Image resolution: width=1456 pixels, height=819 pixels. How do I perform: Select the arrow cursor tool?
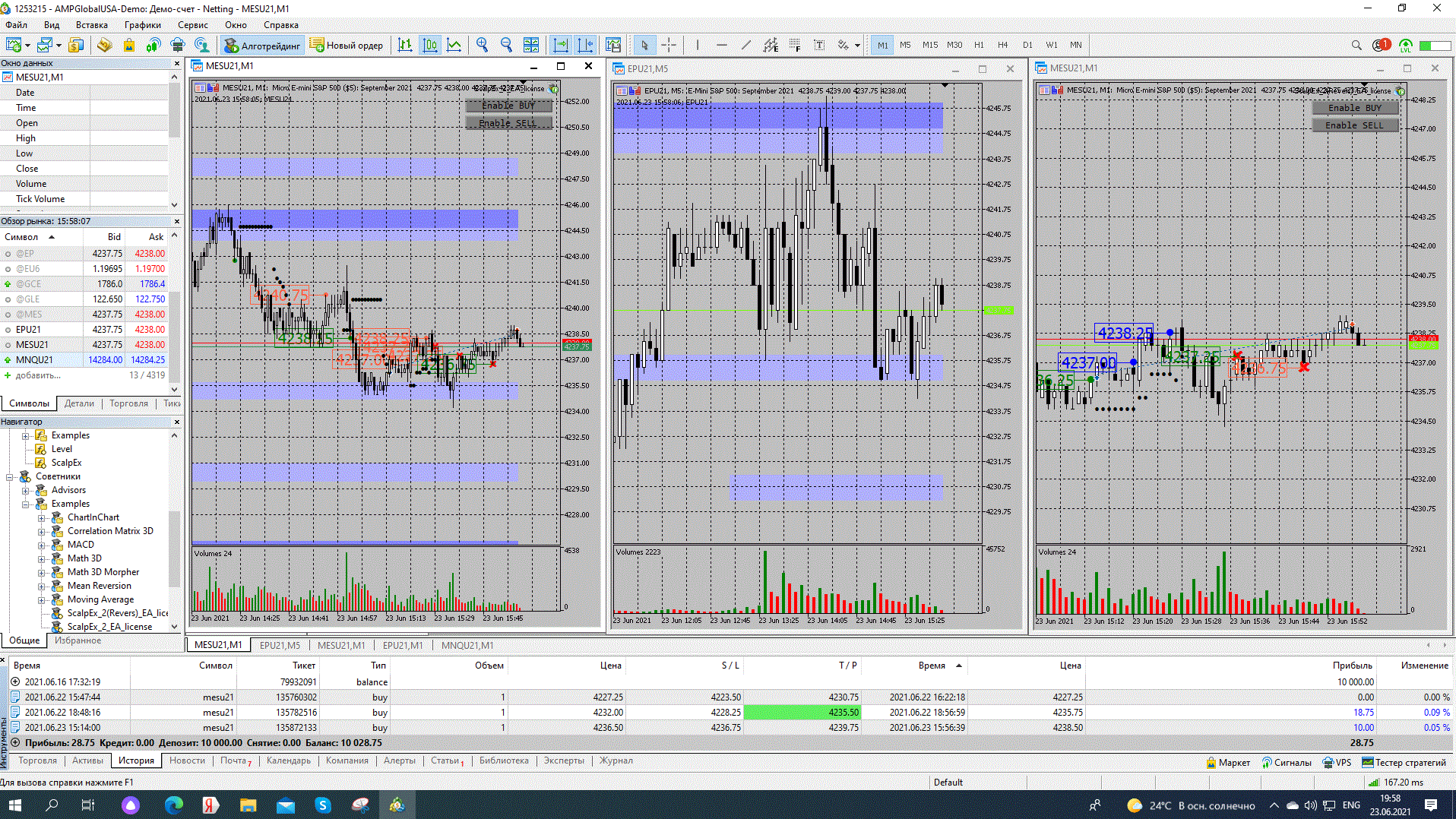[x=644, y=46]
